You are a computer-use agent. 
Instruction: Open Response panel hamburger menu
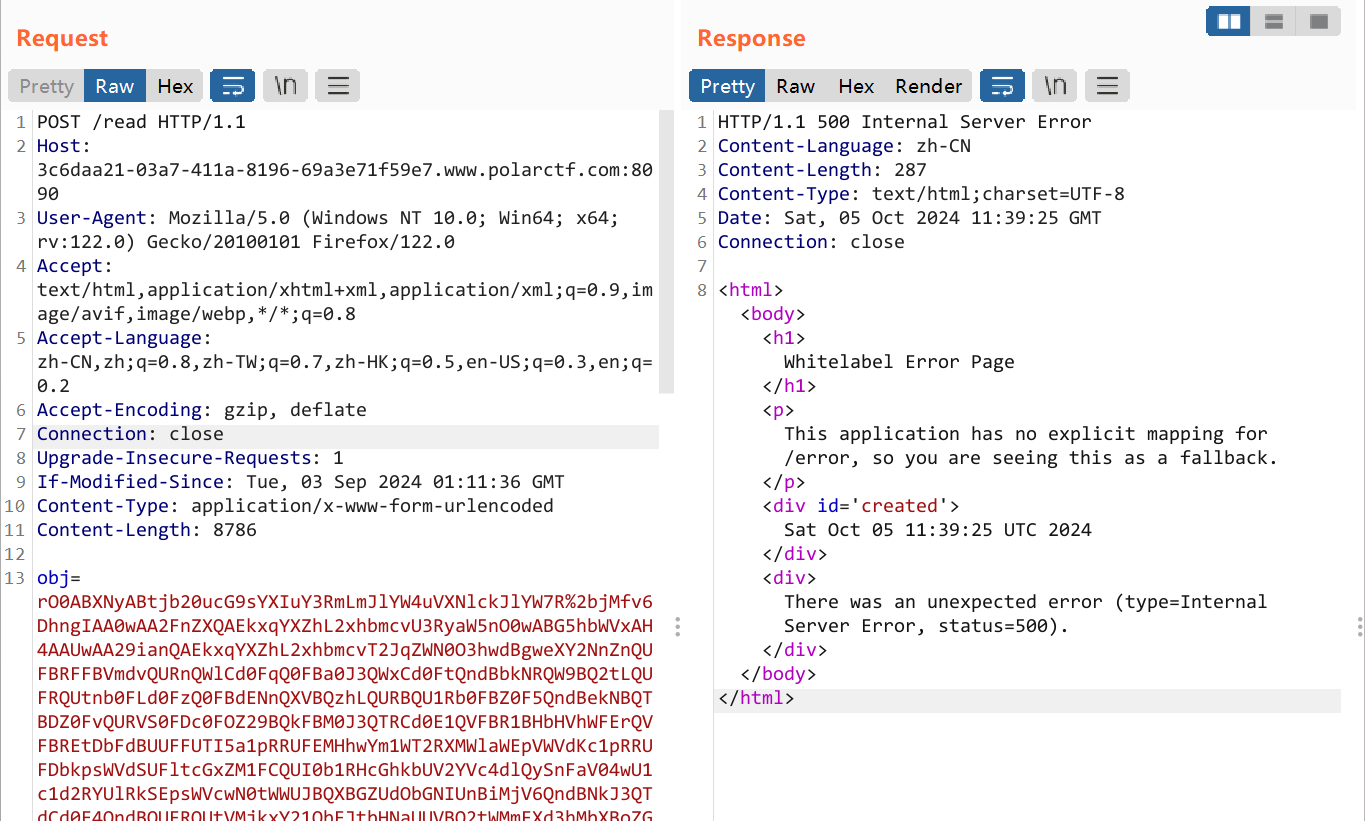click(x=1107, y=86)
